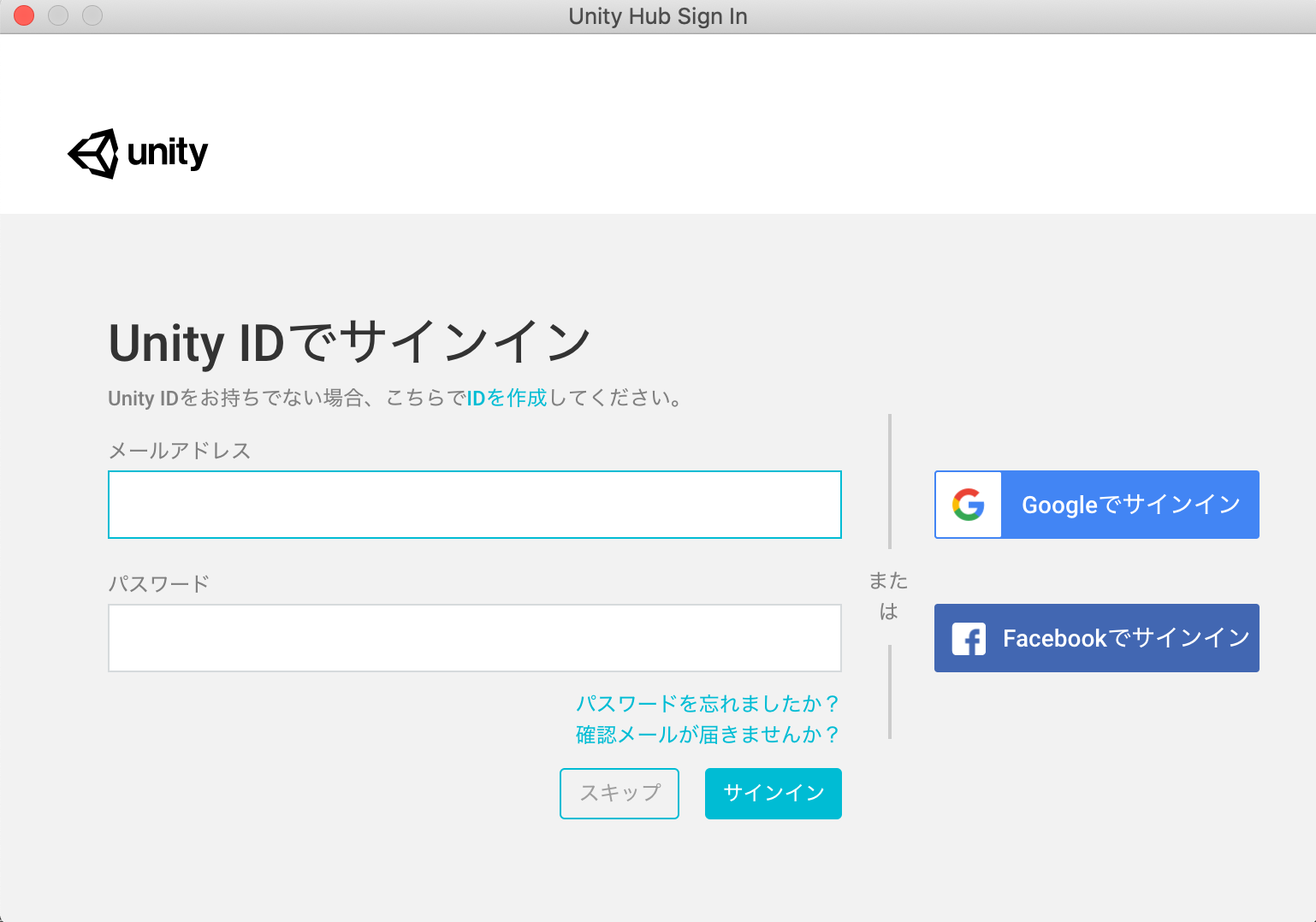
Task: Open パスワードを忘れましたか？ forgot password link
Action: click(x=708, y=704)
